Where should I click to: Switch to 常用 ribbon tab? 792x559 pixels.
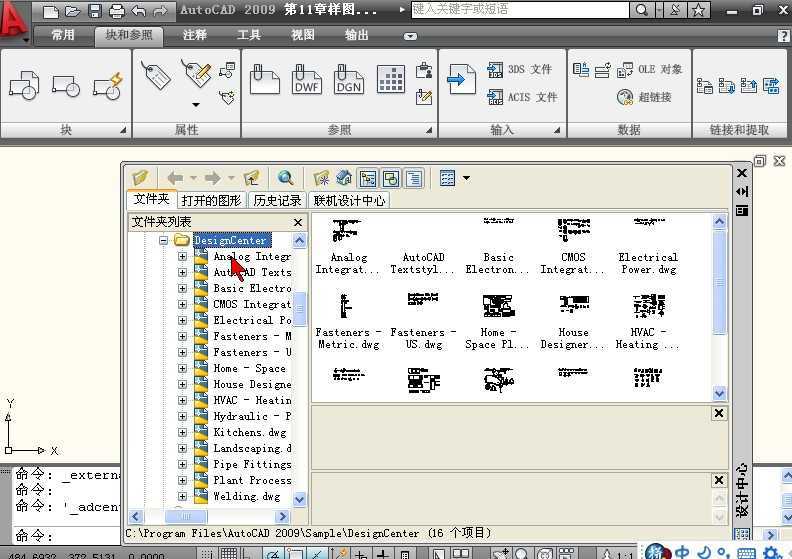click(63, 35)
